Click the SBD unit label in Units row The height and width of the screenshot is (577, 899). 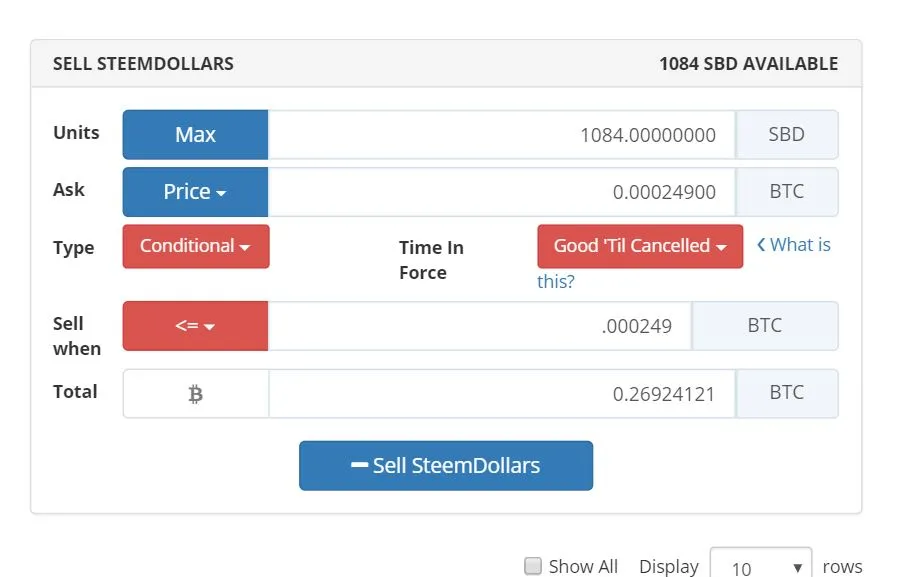click(787, 135)
